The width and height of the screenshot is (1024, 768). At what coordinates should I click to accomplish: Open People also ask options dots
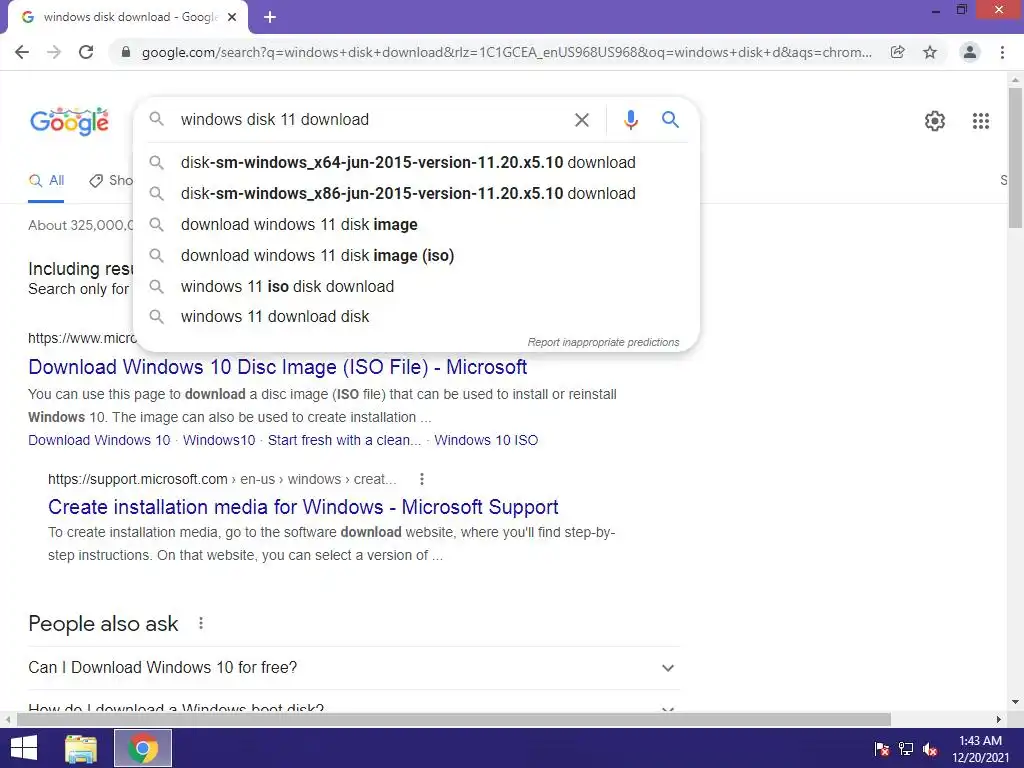(201, 624)
